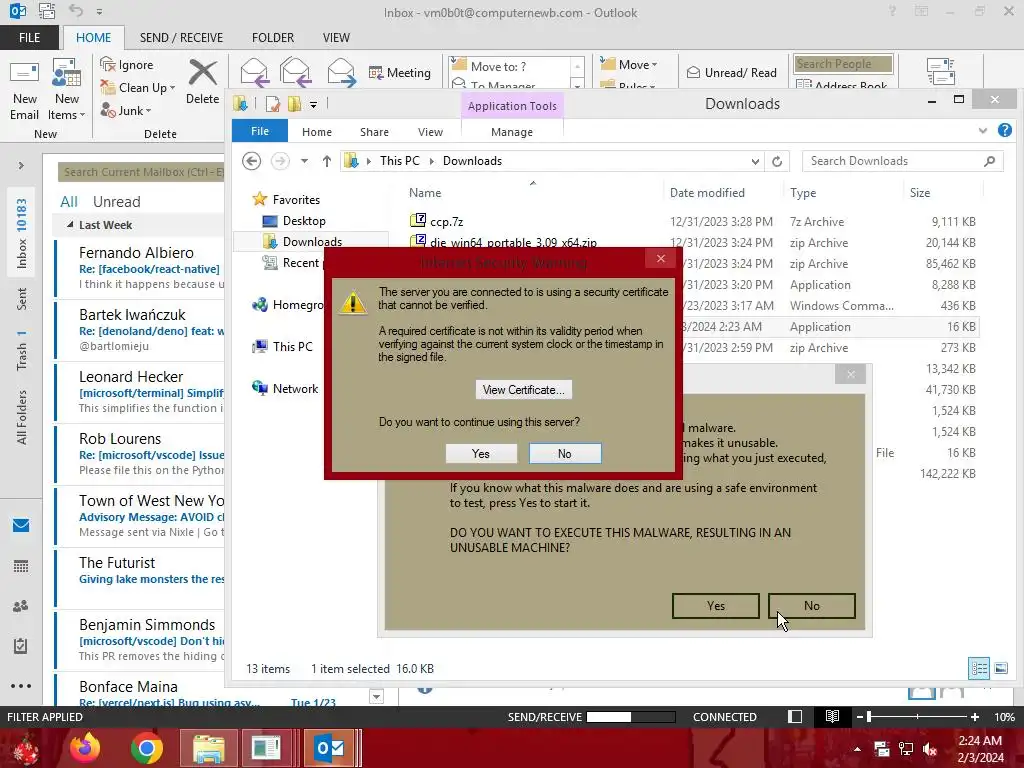The image size is (1024, 768).
Task: Click Explorer Up one level arrow
Action: point(327,161)
